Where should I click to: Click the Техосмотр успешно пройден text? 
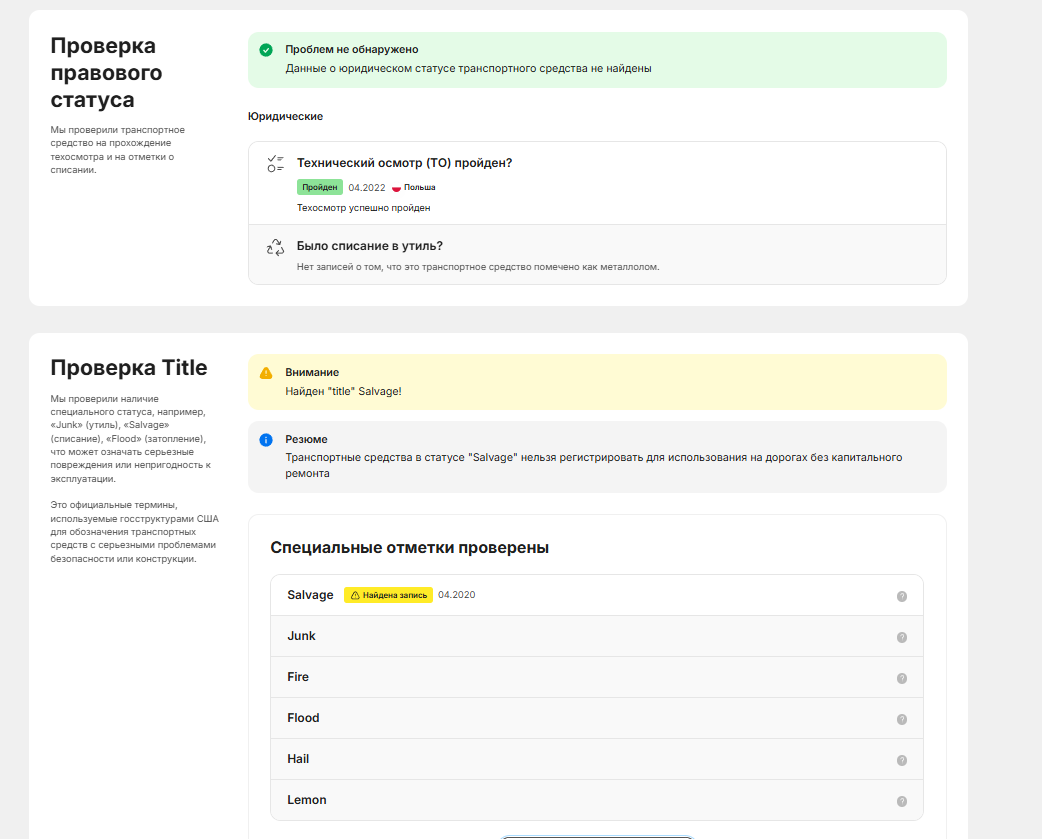[x=364, y=208]
